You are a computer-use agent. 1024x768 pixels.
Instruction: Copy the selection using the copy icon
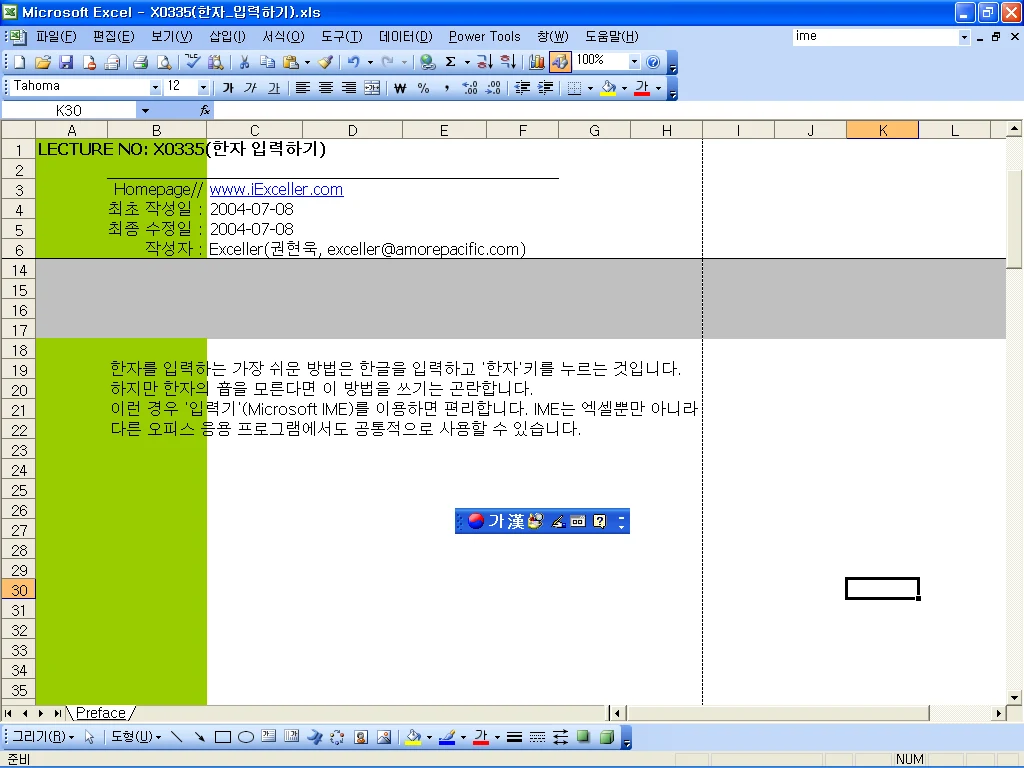[267, 62]
